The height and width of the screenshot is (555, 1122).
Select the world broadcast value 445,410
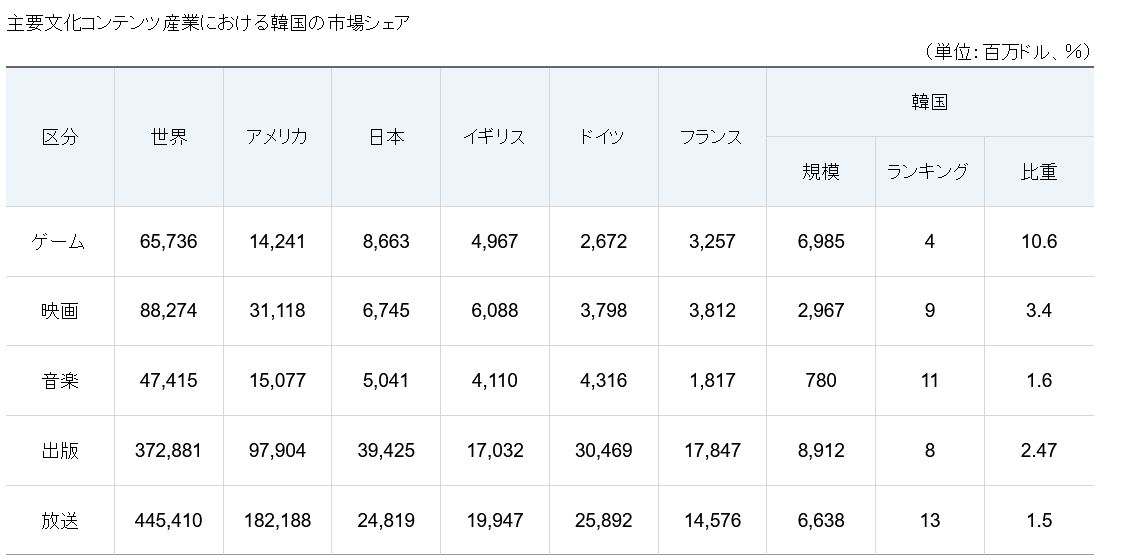[x=168, y=520]
